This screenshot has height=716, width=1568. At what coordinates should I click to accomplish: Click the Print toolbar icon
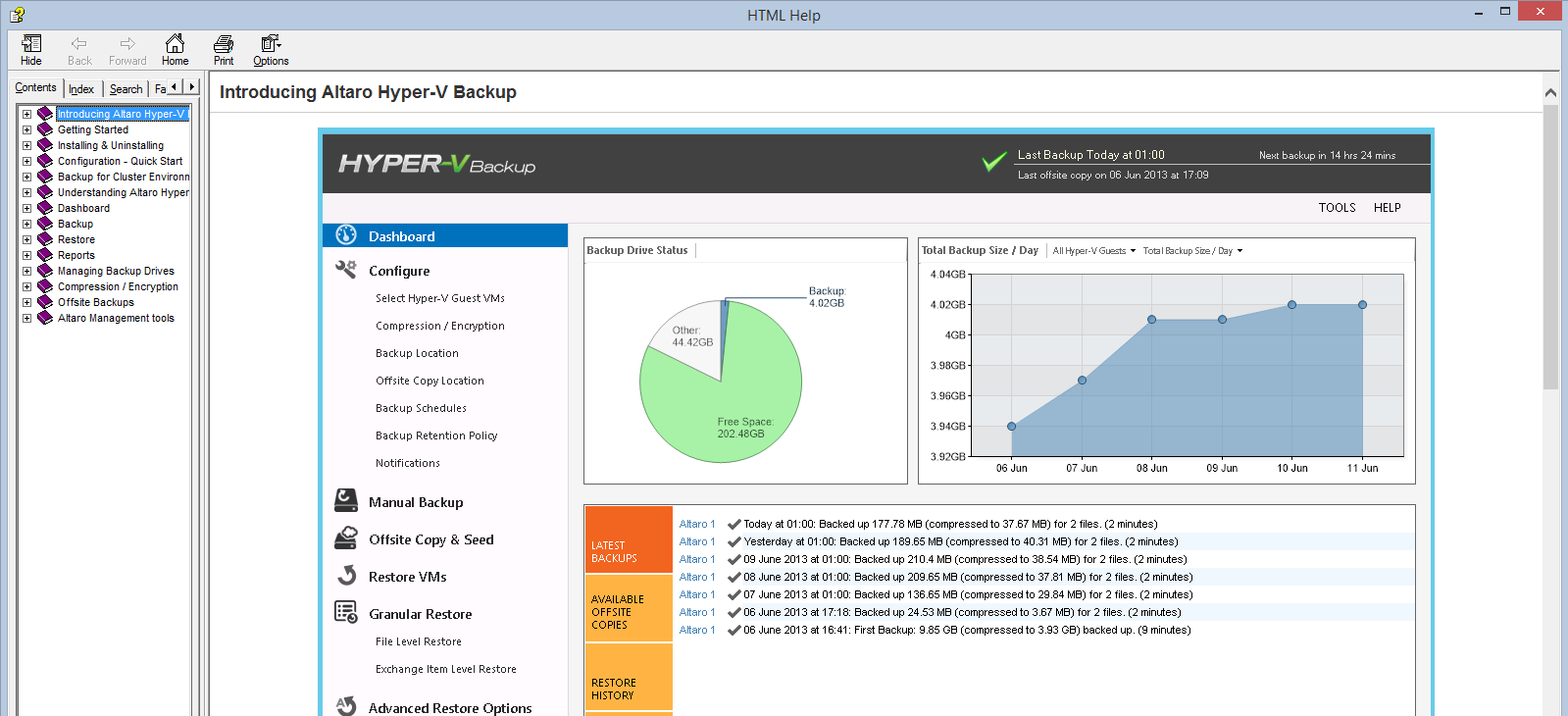(x=224, y=50)
